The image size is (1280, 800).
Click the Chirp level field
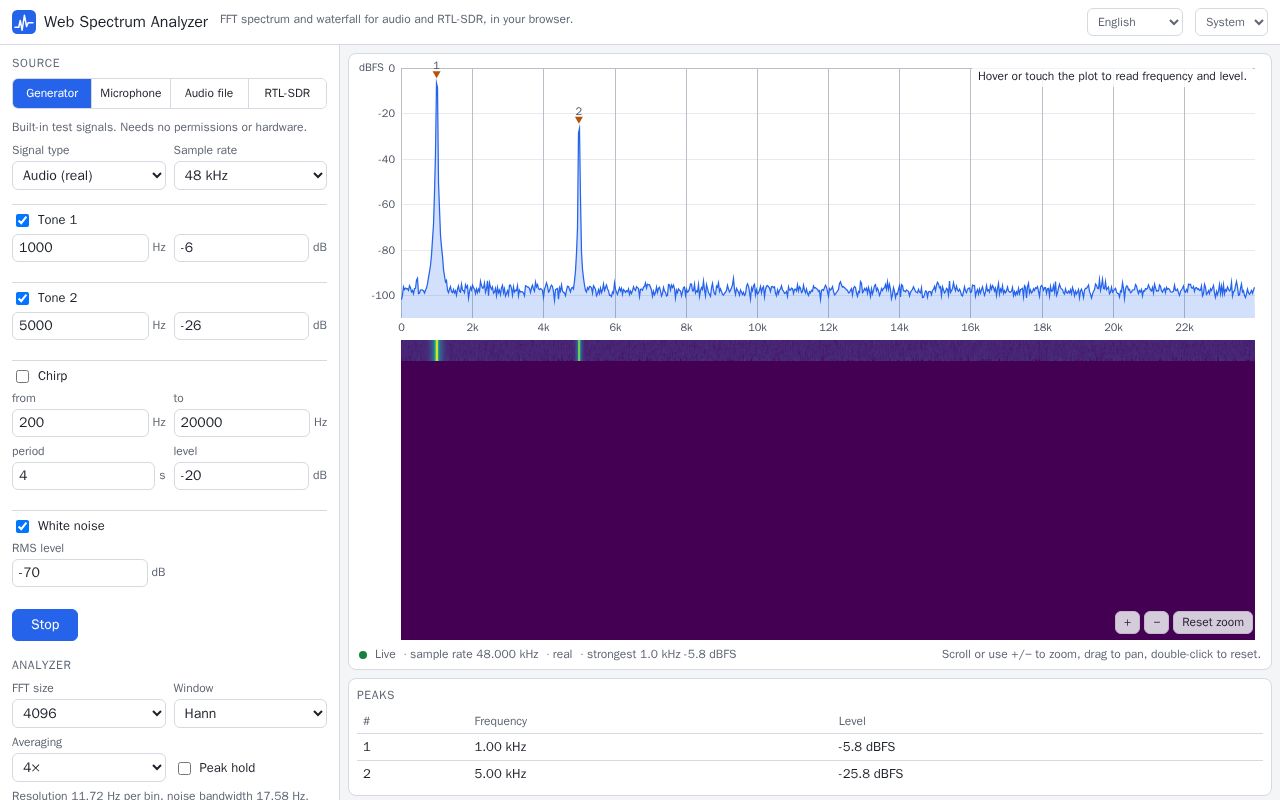[x=241, y=476]
